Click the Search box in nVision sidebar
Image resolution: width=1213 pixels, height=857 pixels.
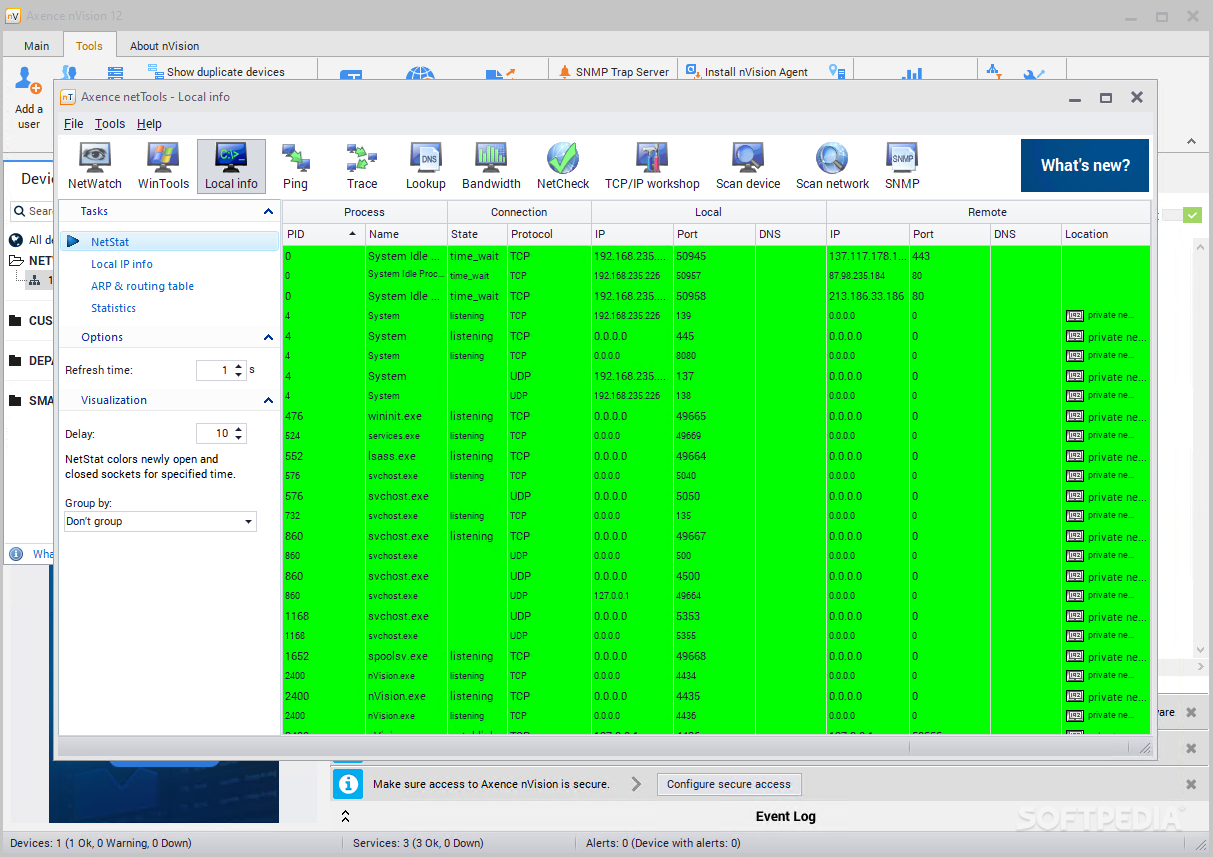(32, 211)
